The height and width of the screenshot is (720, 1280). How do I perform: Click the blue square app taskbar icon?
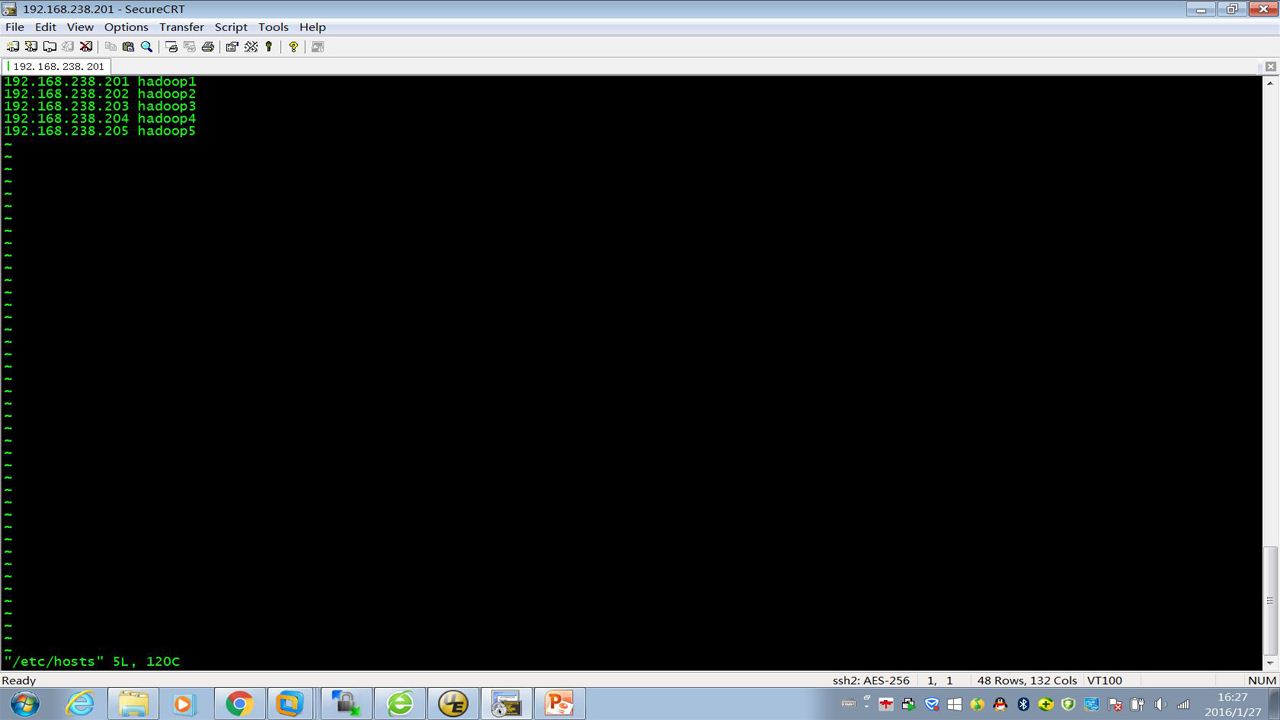coord(290,704)
